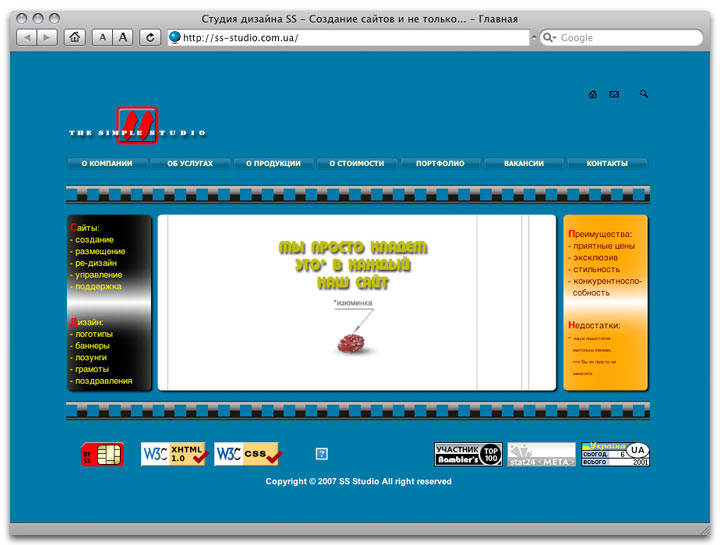Open the О СТОИМОСТИ menu item
The width and height of the screenshot is (720, 545).
click(357, 164)
